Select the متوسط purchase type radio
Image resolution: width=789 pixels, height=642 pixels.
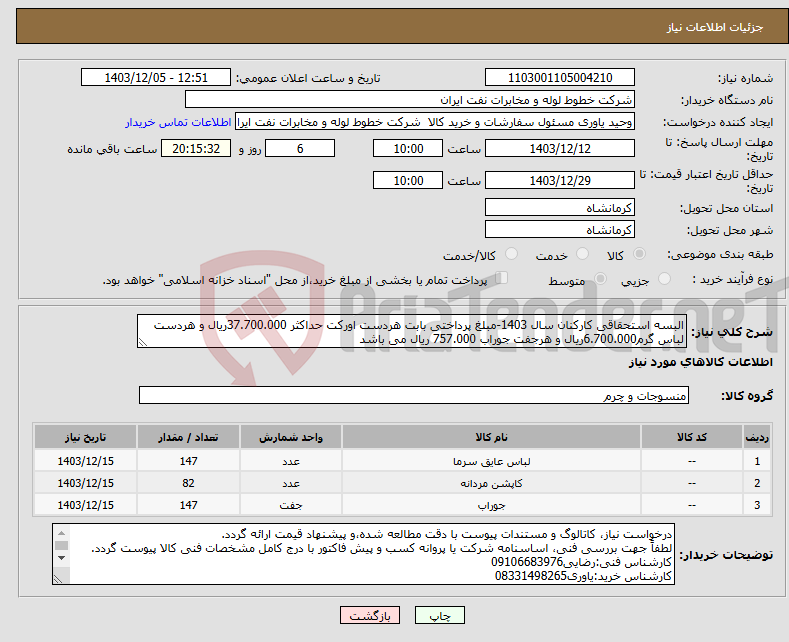click(x=600, y=279)
